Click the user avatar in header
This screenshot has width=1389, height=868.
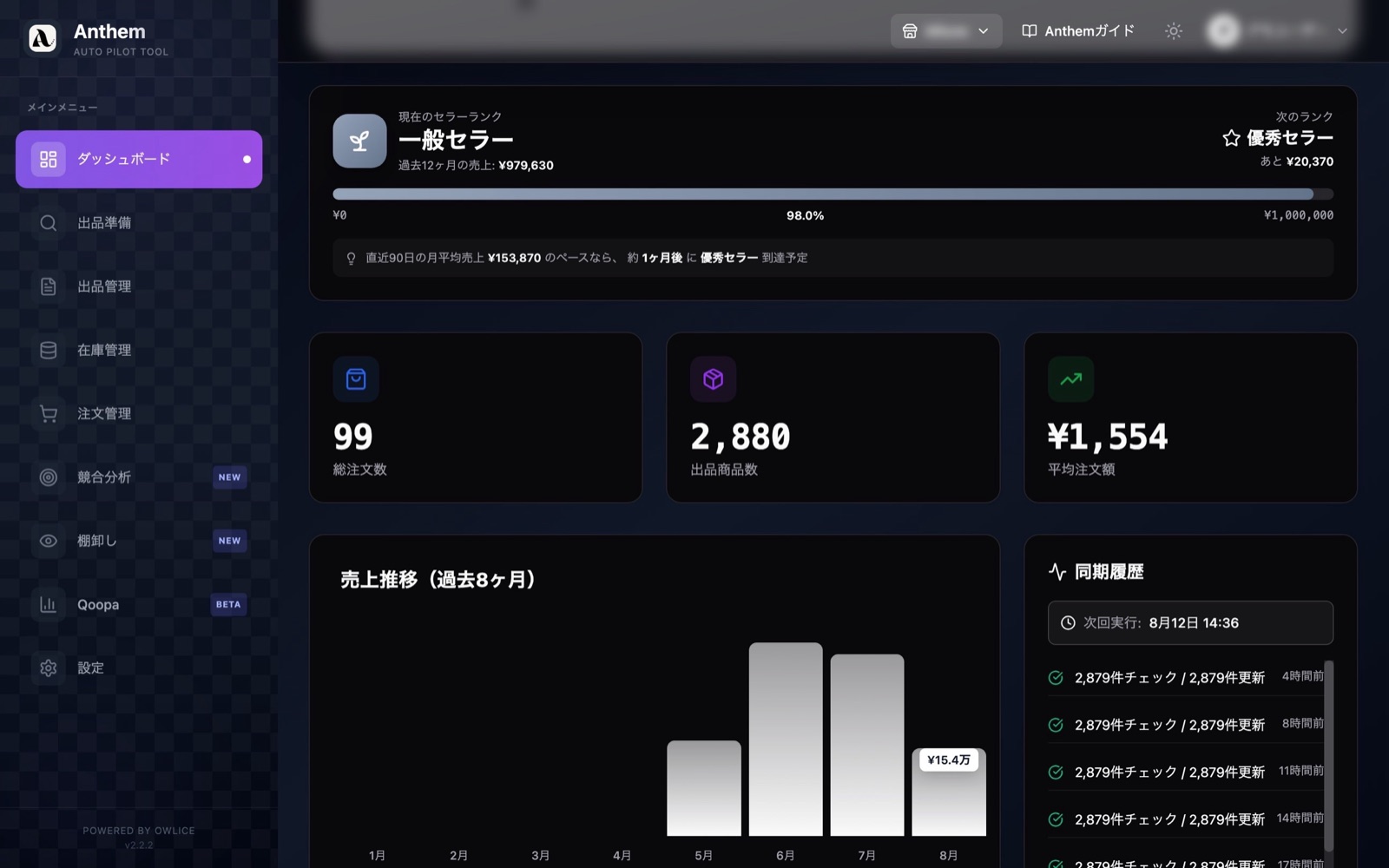pyautogui.click(x=1223, y=30)
